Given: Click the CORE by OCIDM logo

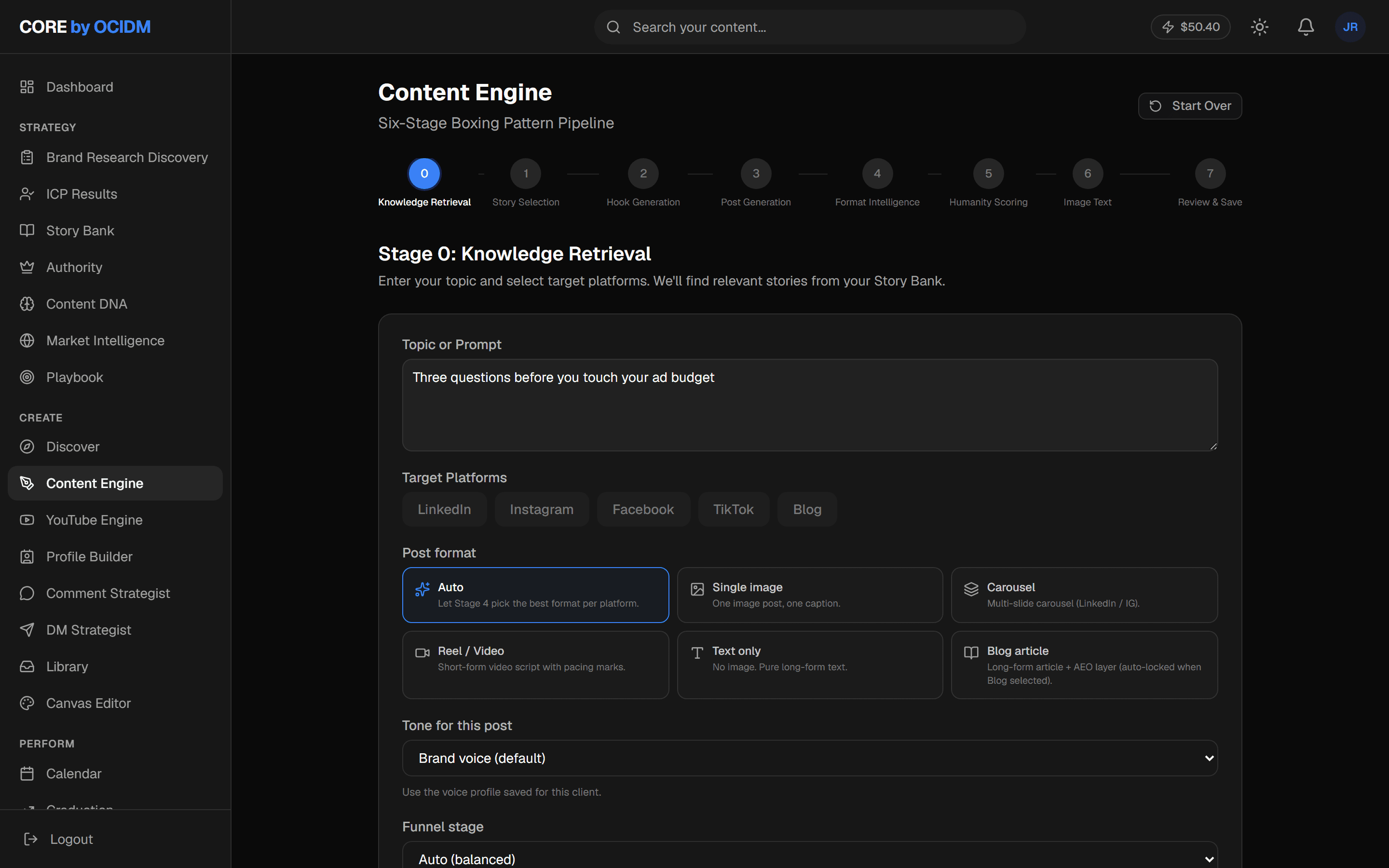Looking at the screenshot, I should [85, 27].
